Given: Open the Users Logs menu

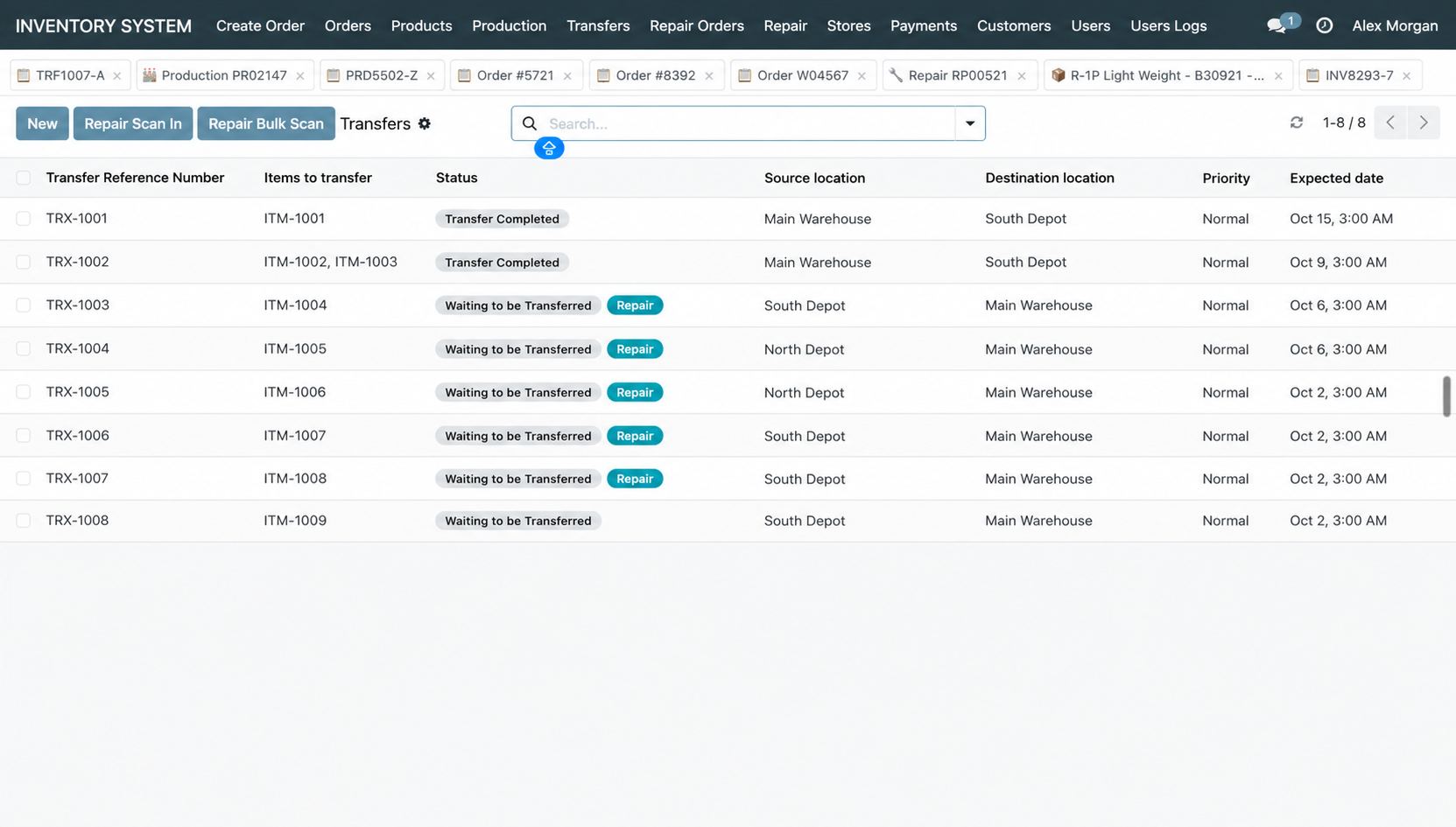Looking at the screenshot, I should [x=1168, y=25].
